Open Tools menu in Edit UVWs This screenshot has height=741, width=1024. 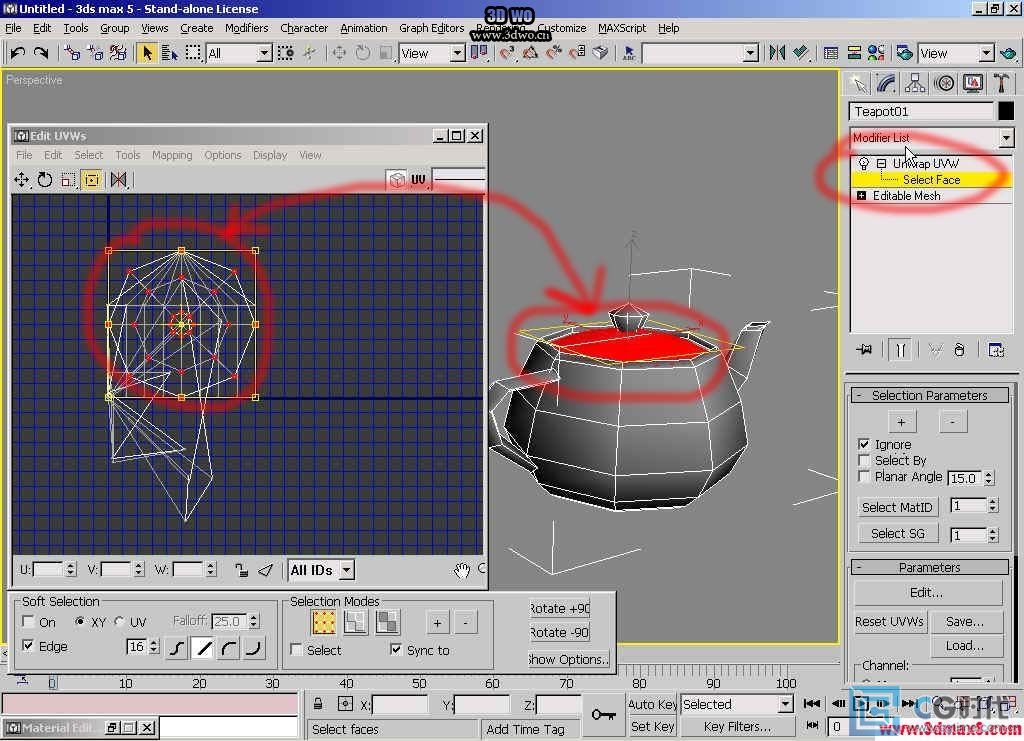(x=127, y=155)
